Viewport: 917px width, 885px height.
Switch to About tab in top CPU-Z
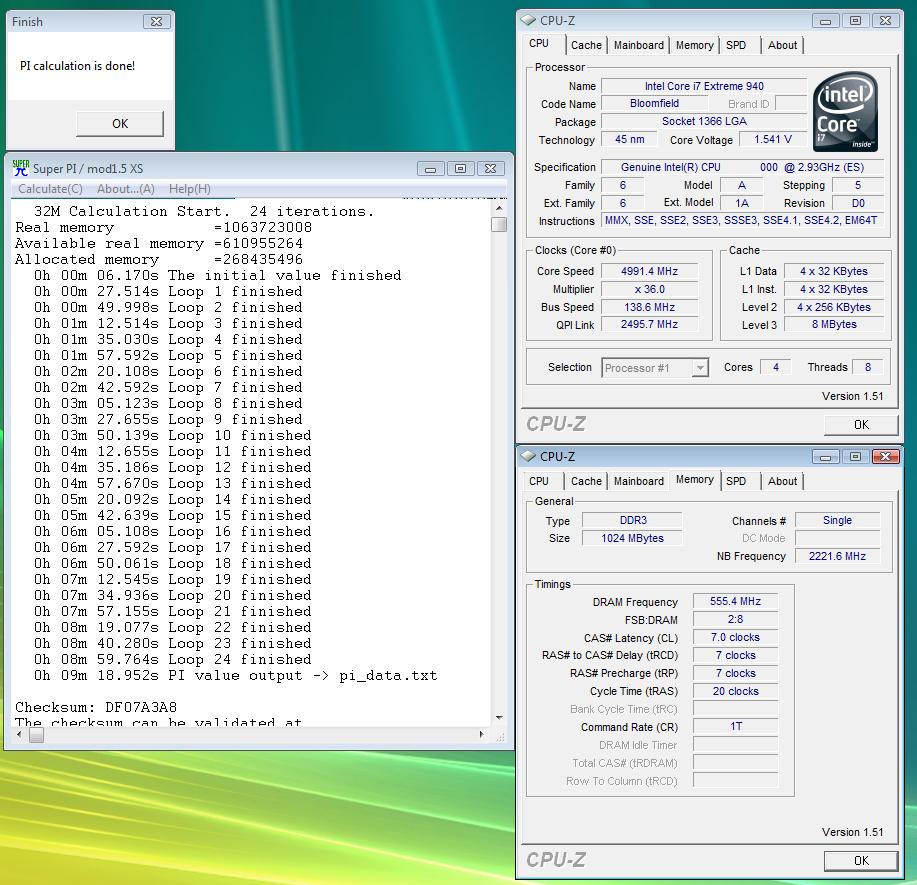[x=782, y=45]
